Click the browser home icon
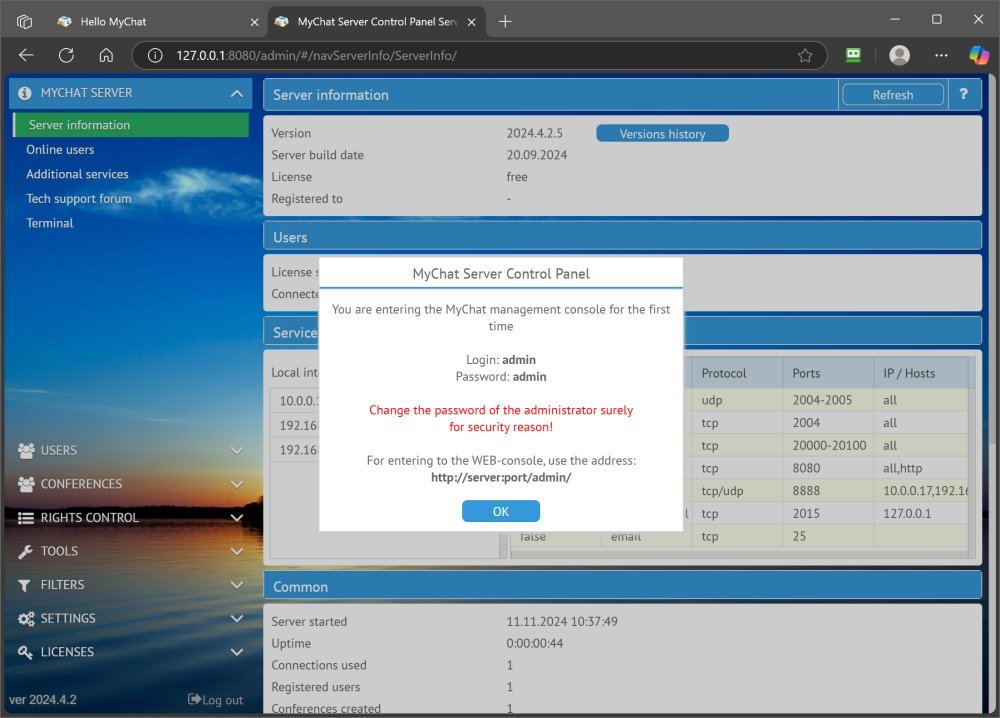This screenshot has height=718, width=1000. [106, 55]
